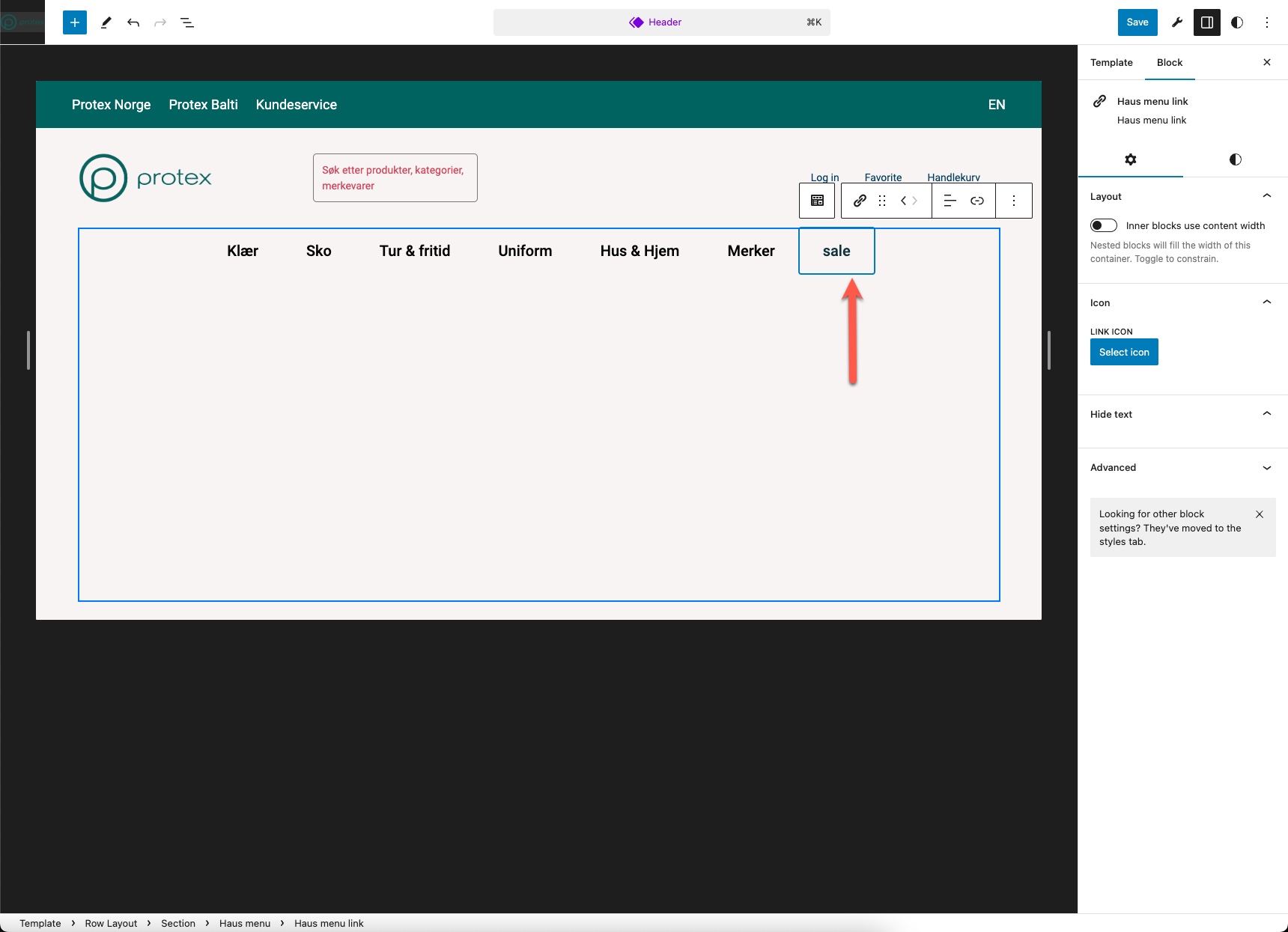Switch to the Template tab
This screenshot has width=1288, height=932.
click(x=1111, y=62)
